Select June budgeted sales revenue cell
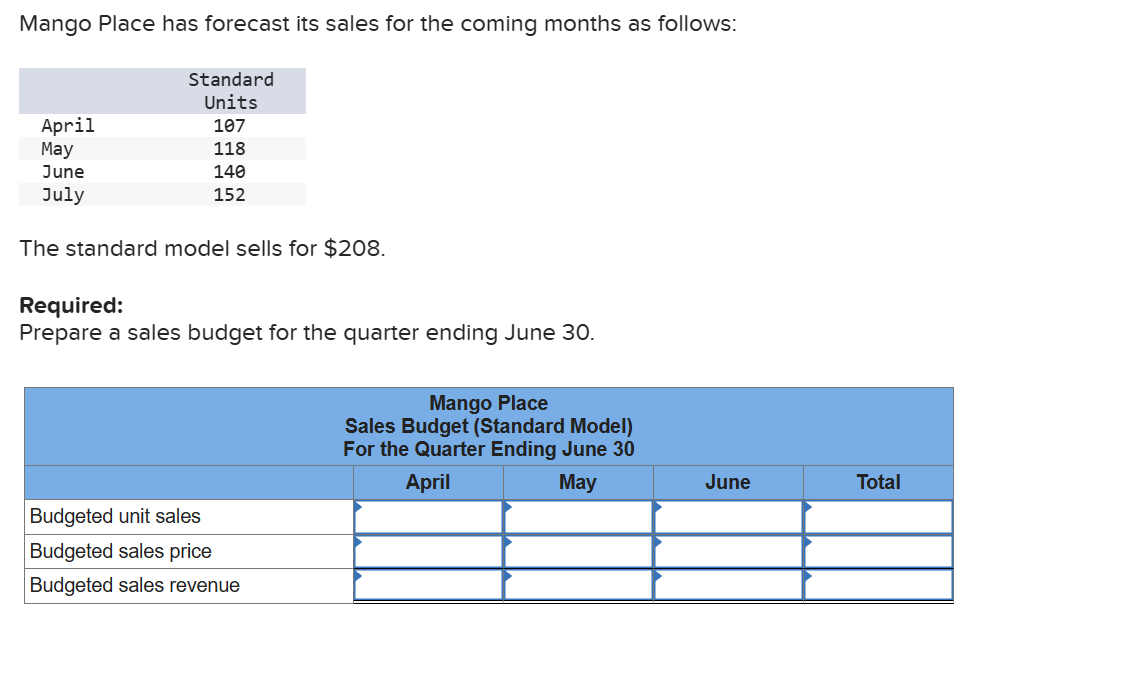Image resolution: width=1144 pixels, height=684 pixels. click(728, 585)
